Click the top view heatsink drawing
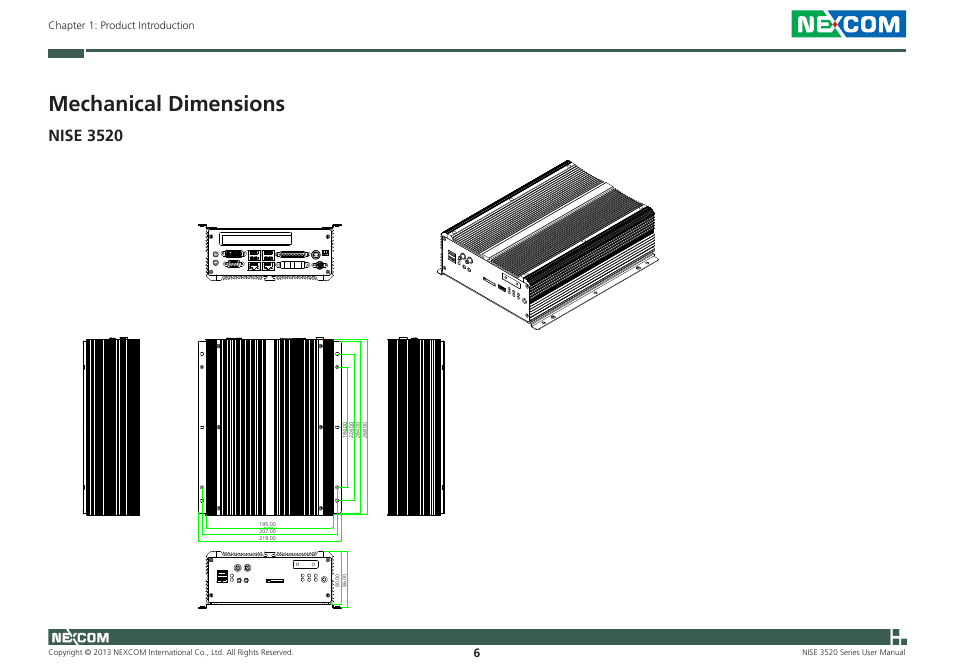Screen dimensions: 954x672 270,427
